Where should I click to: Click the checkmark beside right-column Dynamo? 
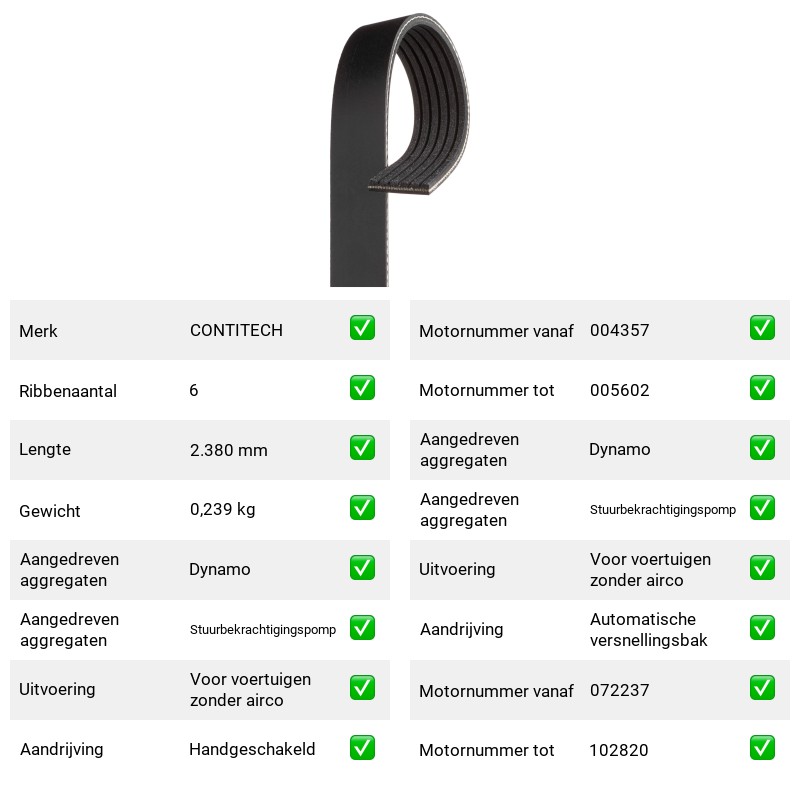pos(762,447)
